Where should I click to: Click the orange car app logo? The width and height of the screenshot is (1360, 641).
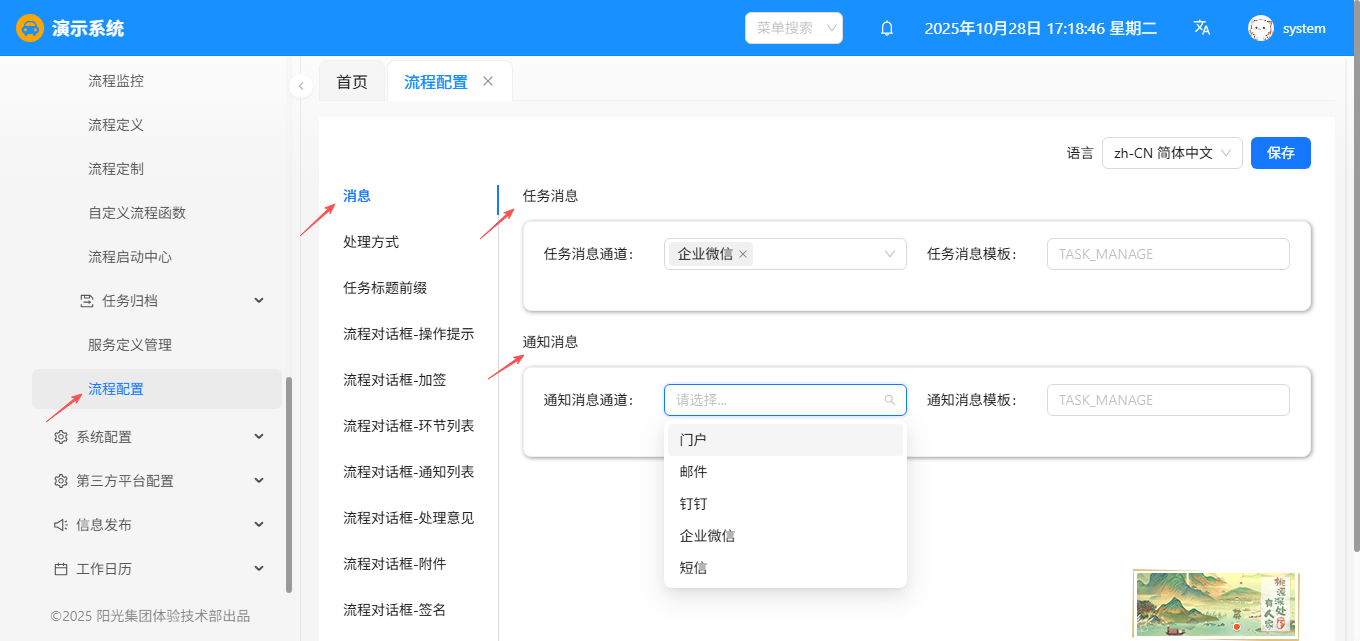pos(30,28)
